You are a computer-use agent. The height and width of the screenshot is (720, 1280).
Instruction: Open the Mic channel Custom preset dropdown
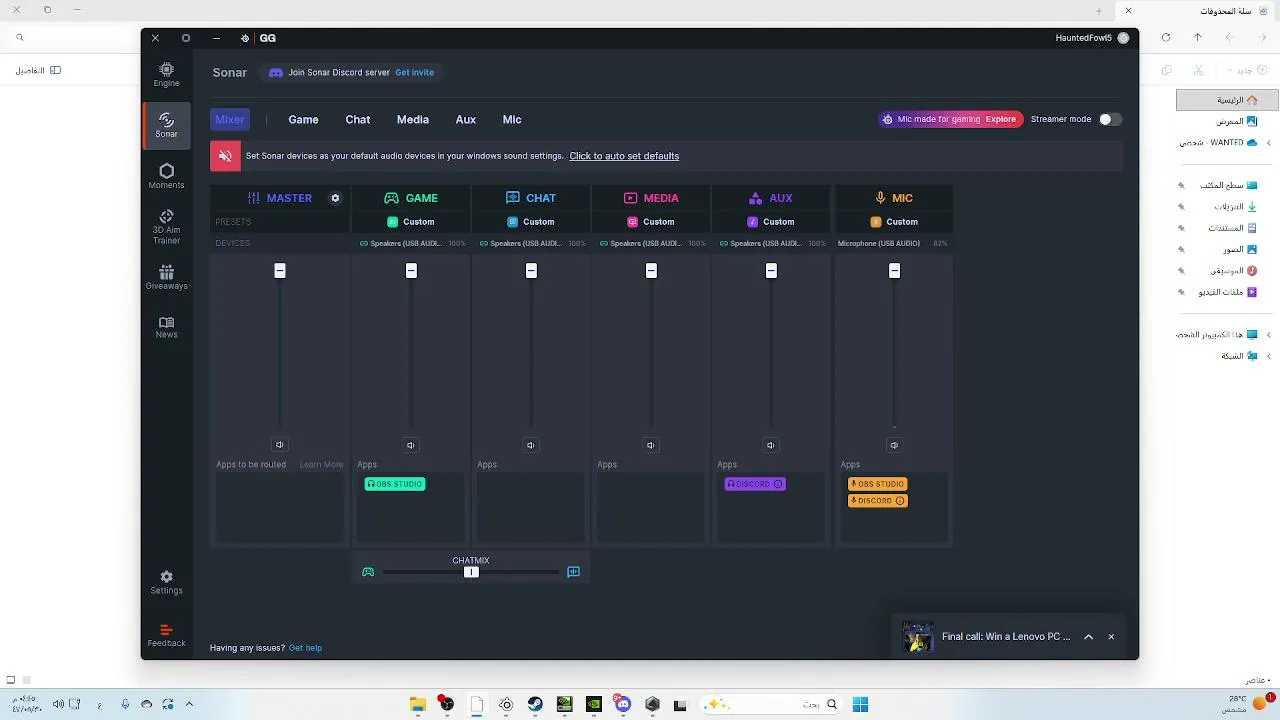point(894,222)
